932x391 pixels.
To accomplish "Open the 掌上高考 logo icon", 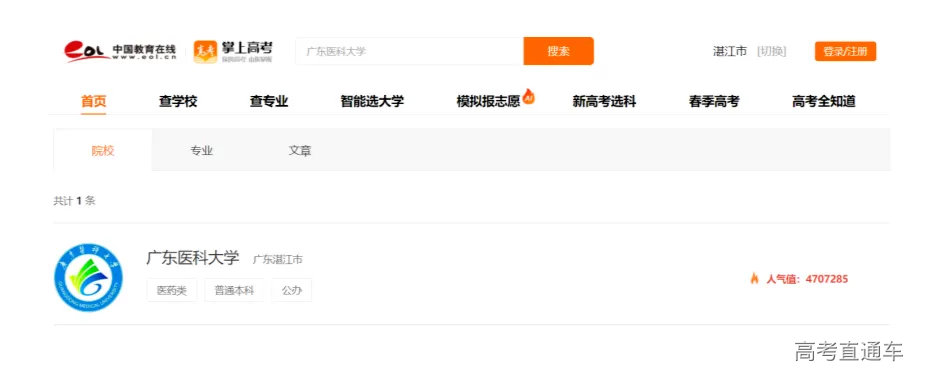I will point(205,52).
